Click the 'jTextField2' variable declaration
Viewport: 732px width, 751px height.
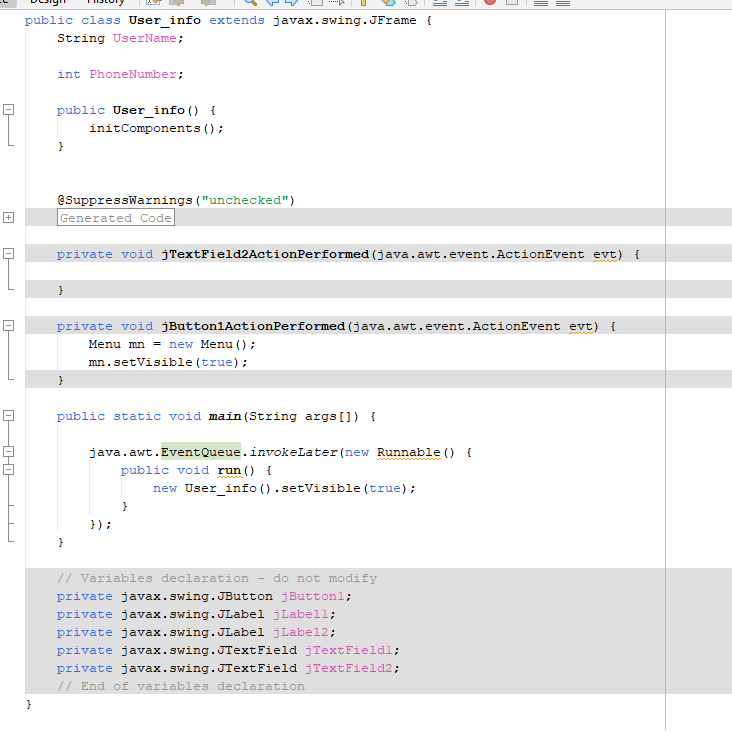348,669
